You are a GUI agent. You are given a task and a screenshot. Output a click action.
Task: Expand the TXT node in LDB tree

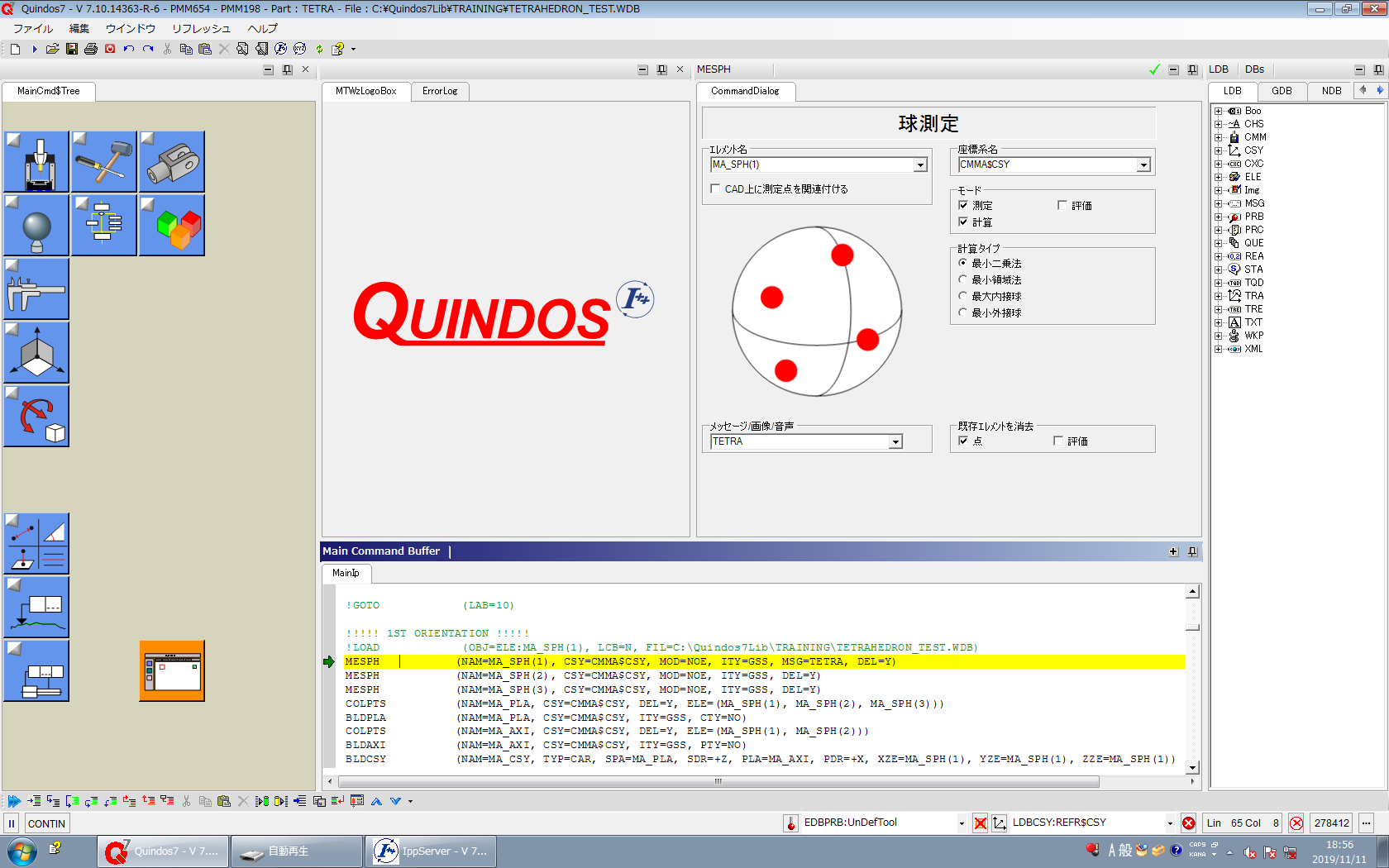tap(1218, 322)
